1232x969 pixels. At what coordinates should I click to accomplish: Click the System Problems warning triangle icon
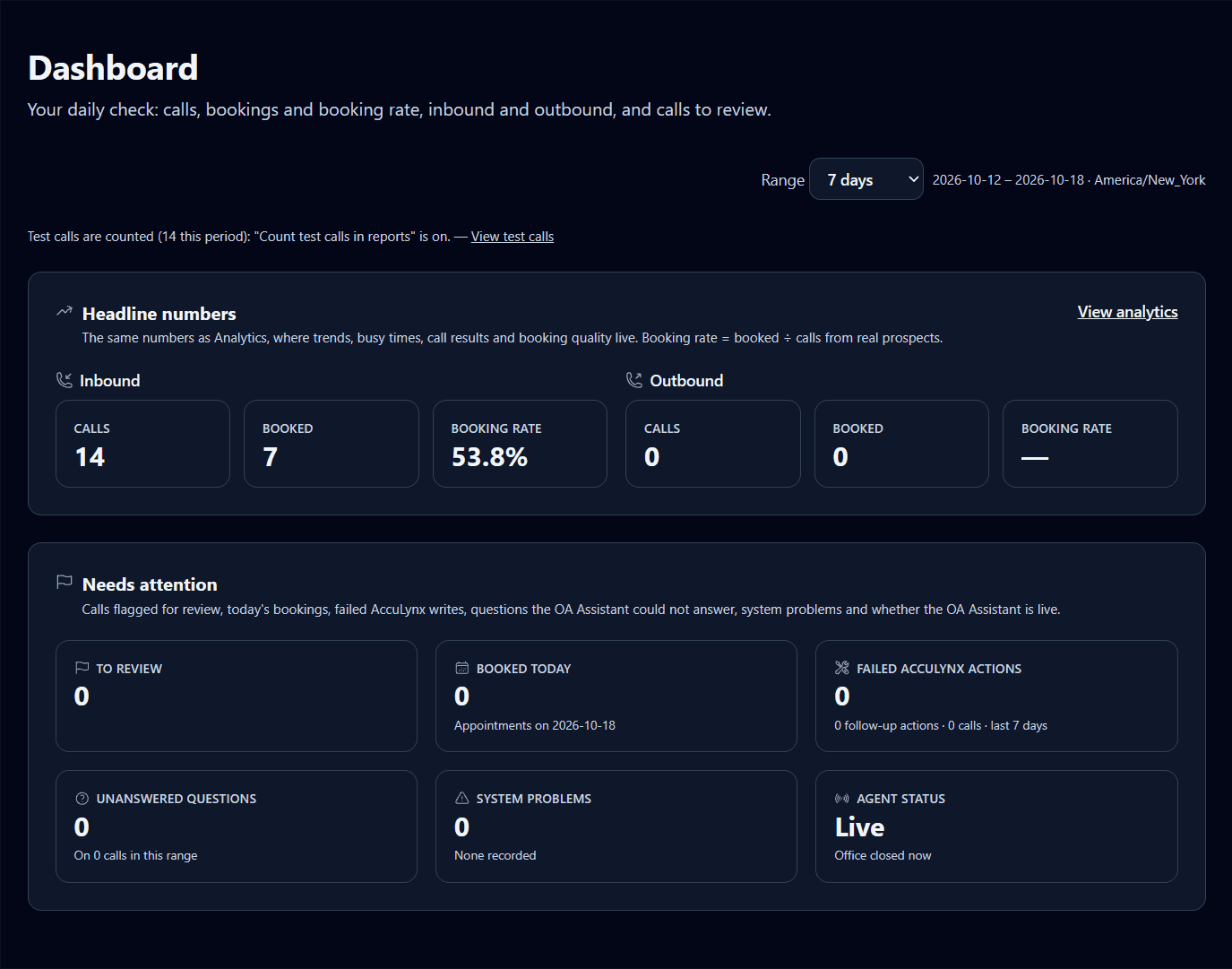(x=462, y=798)
